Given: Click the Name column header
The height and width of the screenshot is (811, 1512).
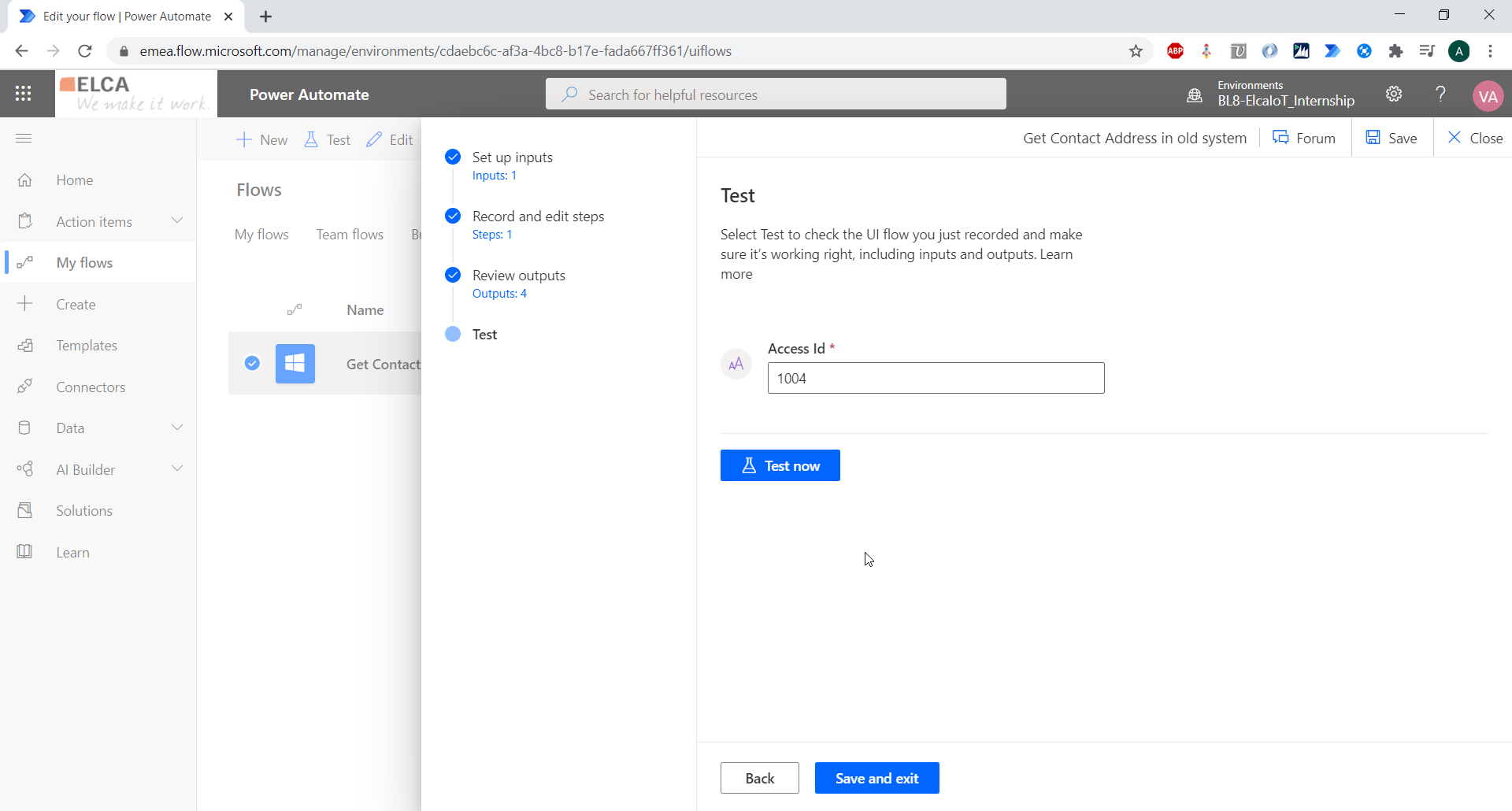Looking at the screenshot, I should pyautogui.click(x=365, y=310).
